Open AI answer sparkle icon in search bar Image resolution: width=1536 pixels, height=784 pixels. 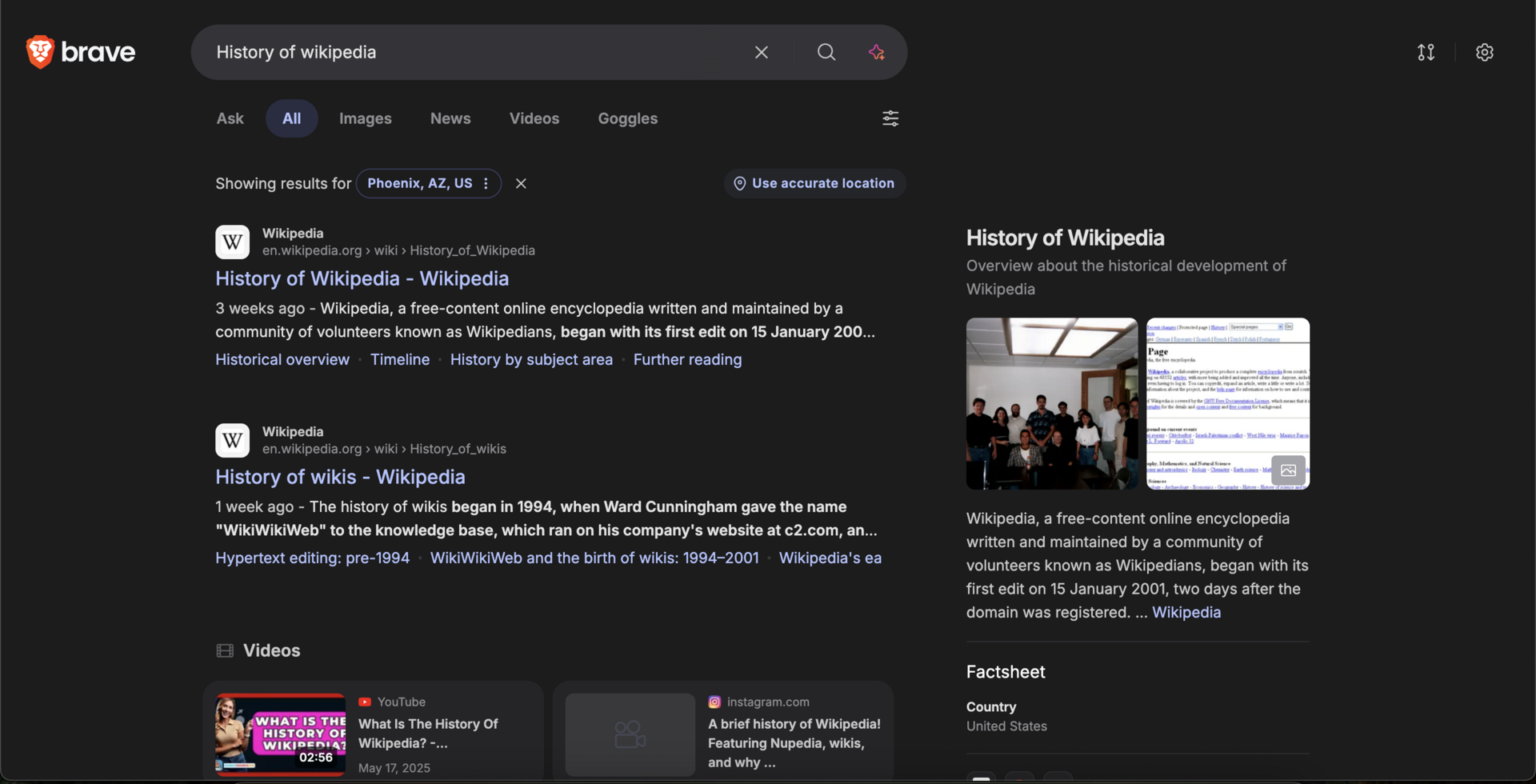tap(877, 52)
